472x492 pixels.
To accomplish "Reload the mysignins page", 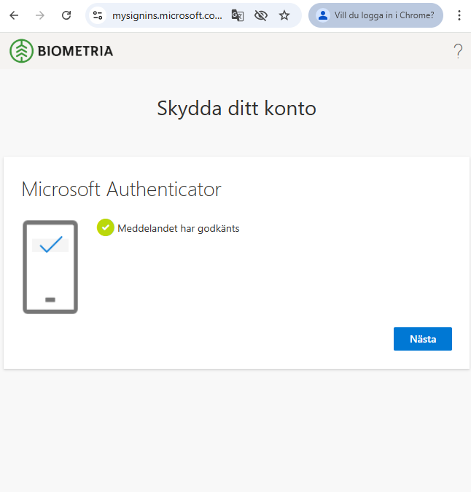I will coord(66,15).
